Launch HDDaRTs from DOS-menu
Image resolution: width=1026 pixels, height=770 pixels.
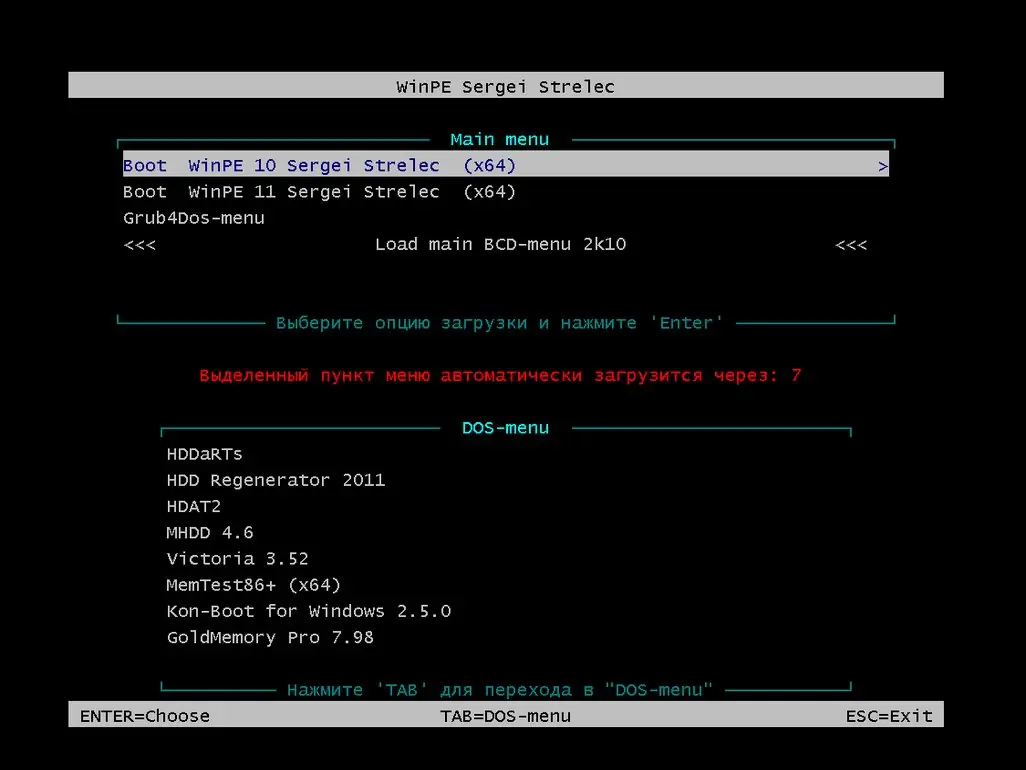click(x=204, y=454)
